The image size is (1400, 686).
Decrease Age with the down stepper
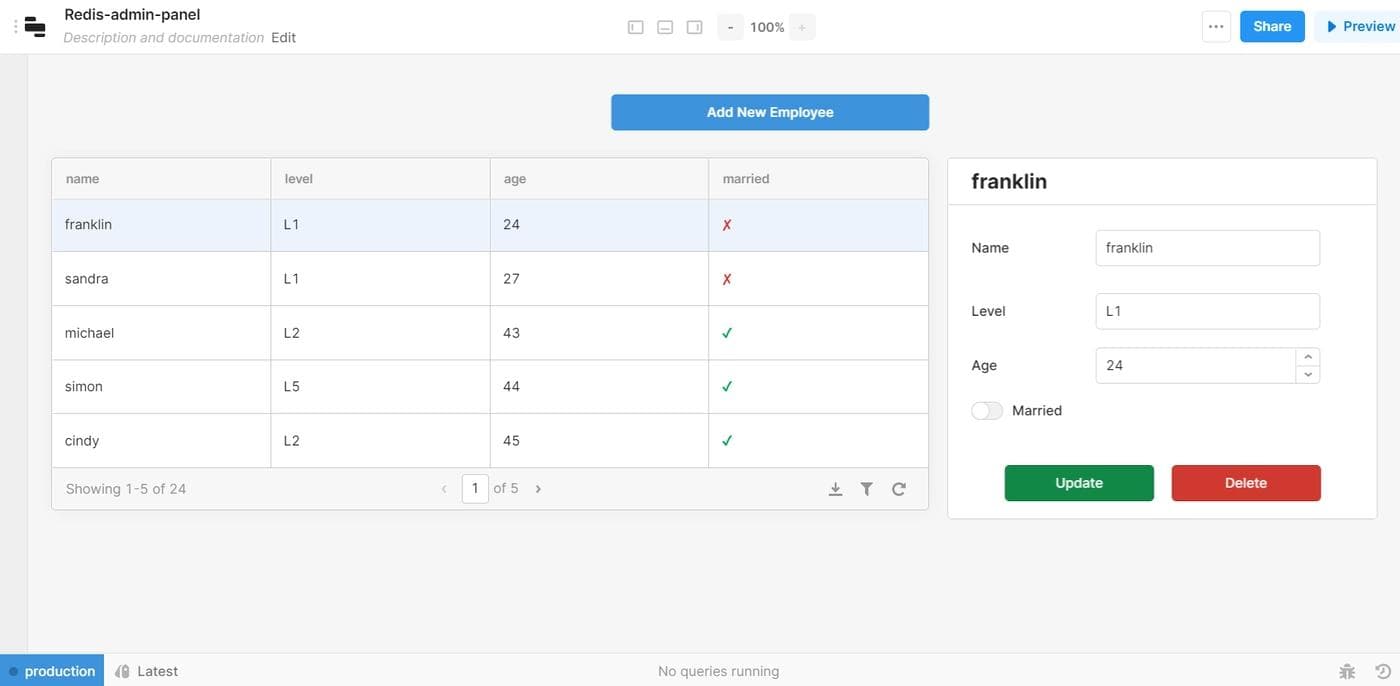(x=1308, y=374)
